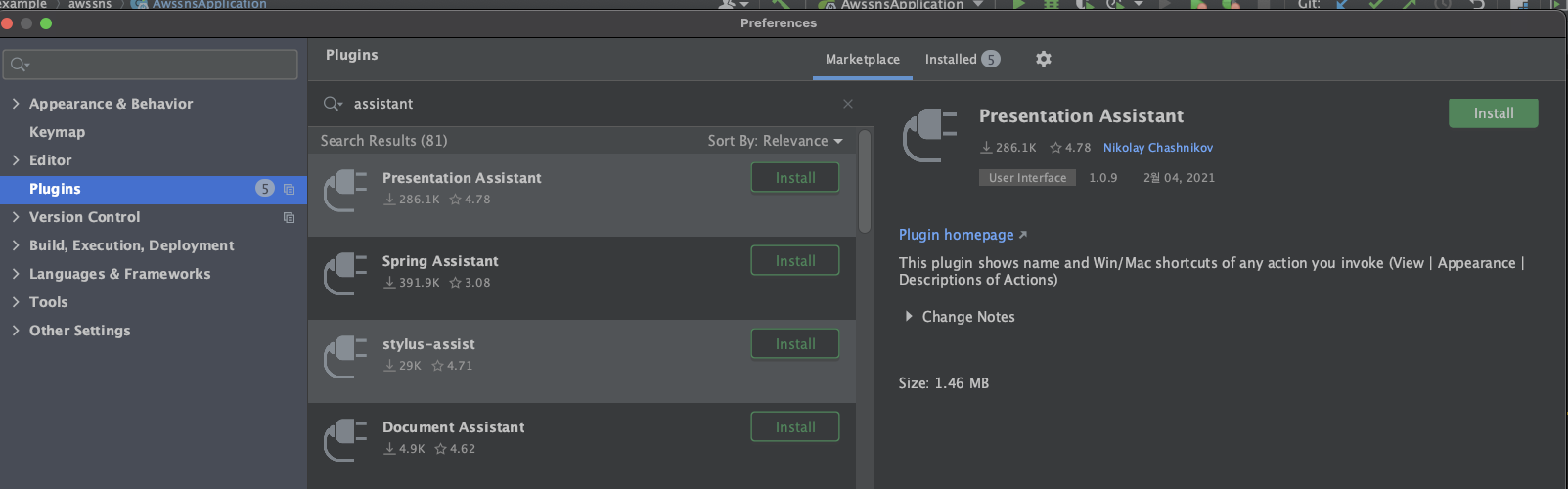The height and width of the screenshot is (489, 1568).
Task: Click the Size: 1.46 MB text
Action: [944, 383]
